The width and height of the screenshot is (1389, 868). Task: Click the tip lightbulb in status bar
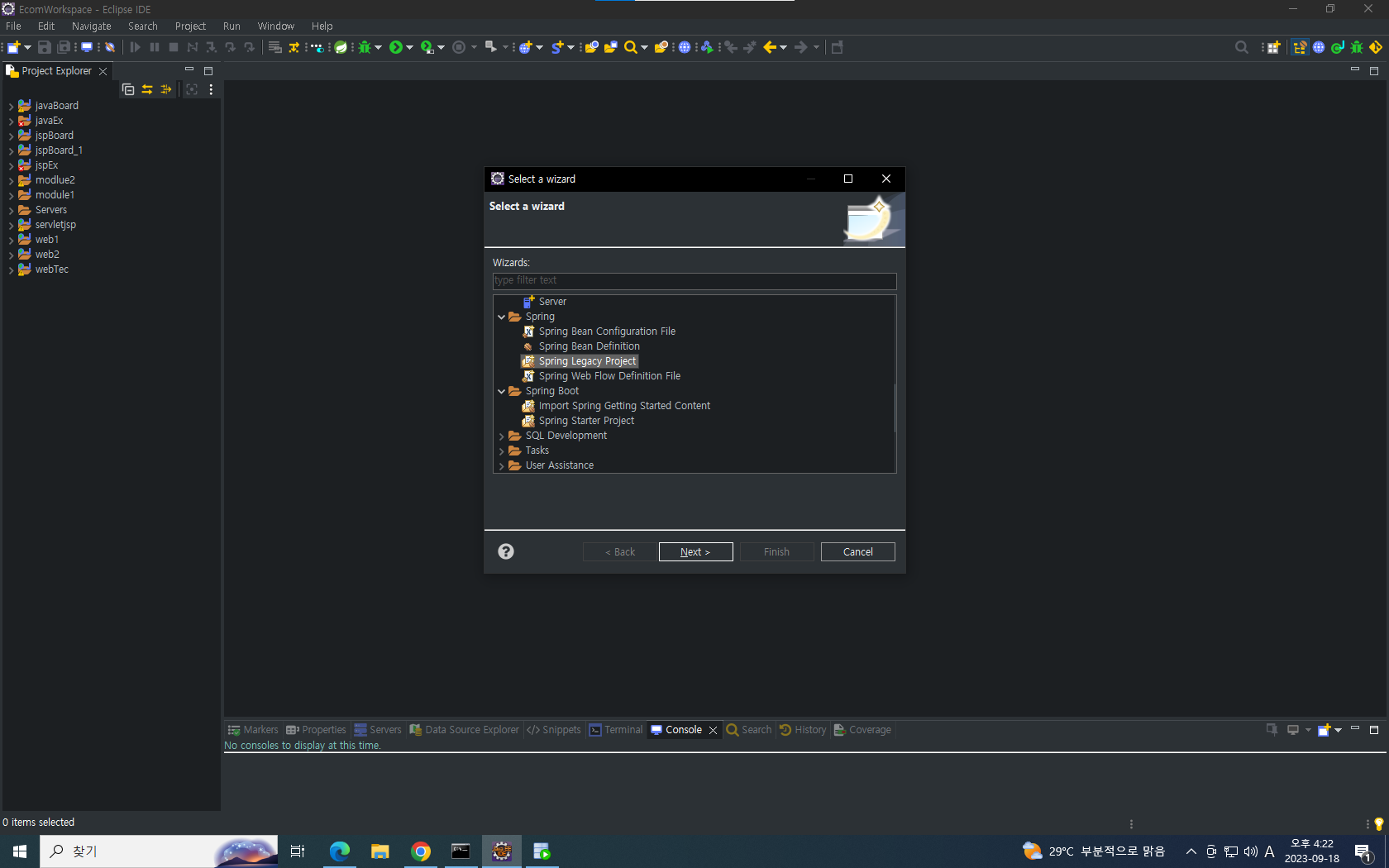[1378, 823]
